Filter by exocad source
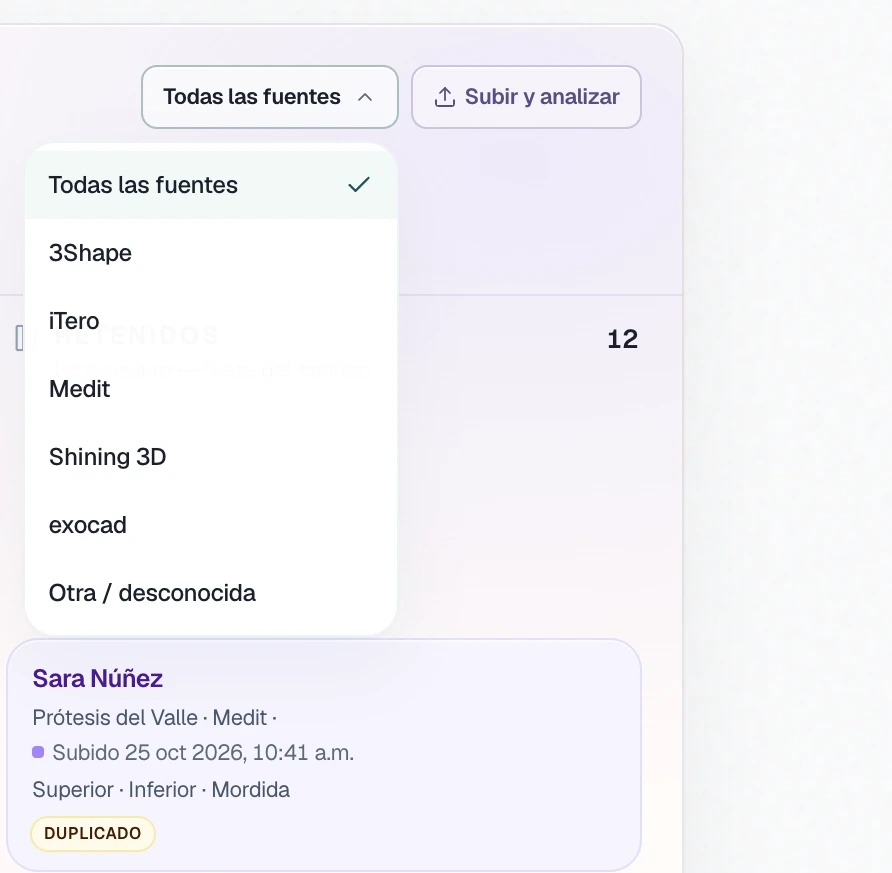Screen dimensions: 892x873 pyautogui.click(x=211, y=525)
